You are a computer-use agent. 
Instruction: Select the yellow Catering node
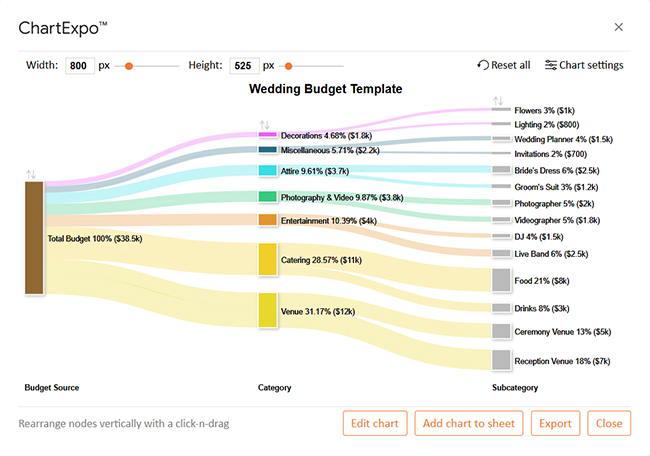click(267, 259)
